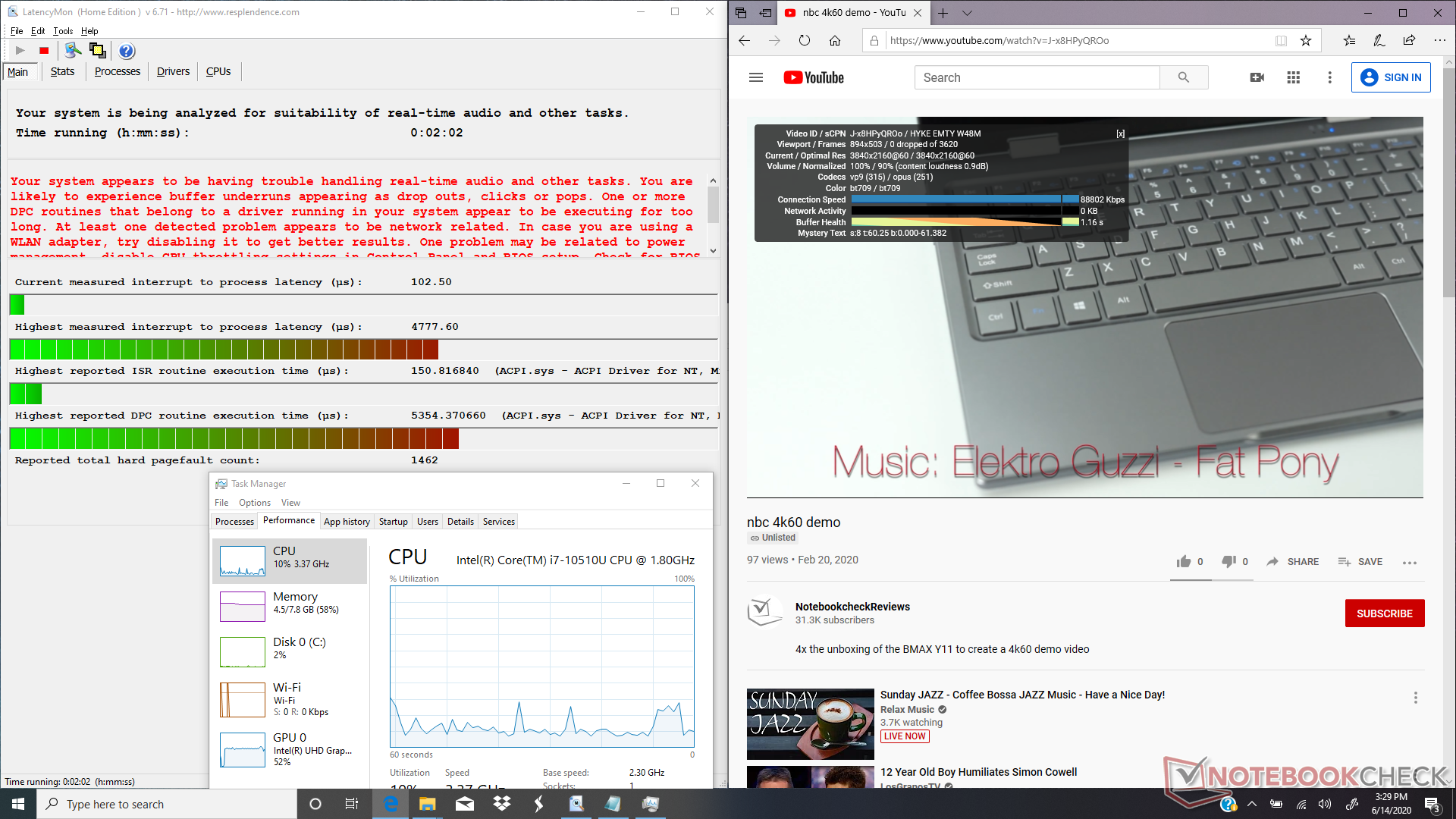Open options for Sunday JAZZ recommendation
Screen dimensions: 1456x819
pos(1415,698)
